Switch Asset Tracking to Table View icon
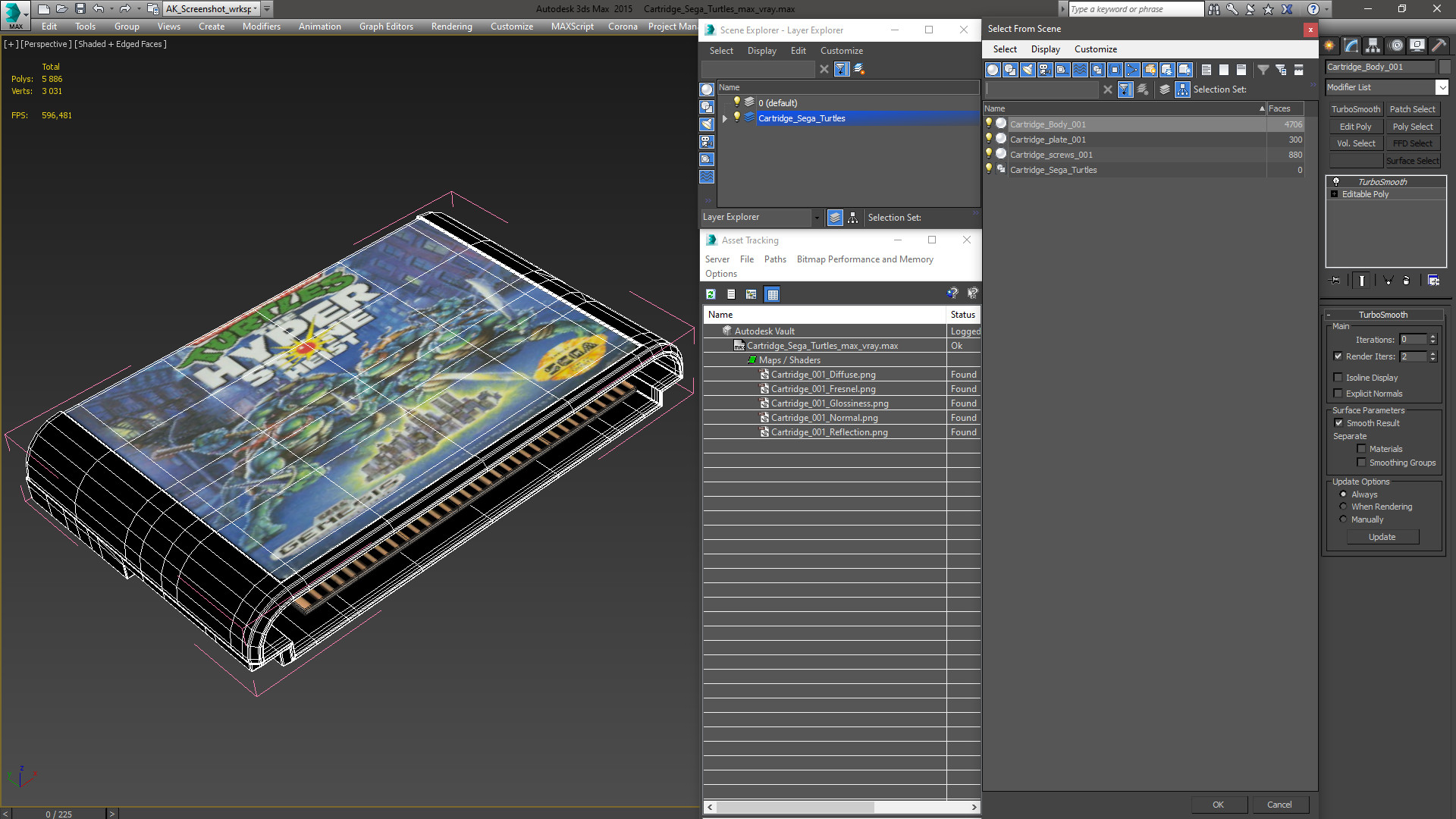The image size is (1456, 819). [x=772, y=294]
